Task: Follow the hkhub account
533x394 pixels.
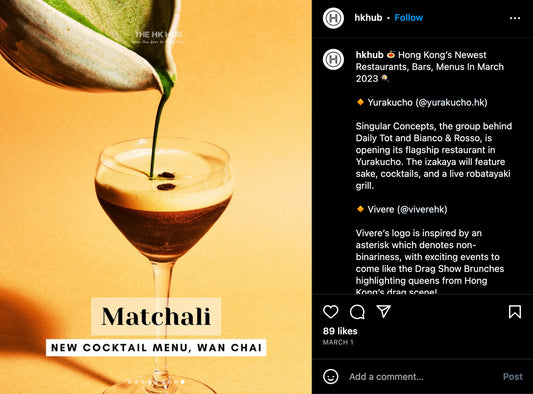Action: (409, 18)
